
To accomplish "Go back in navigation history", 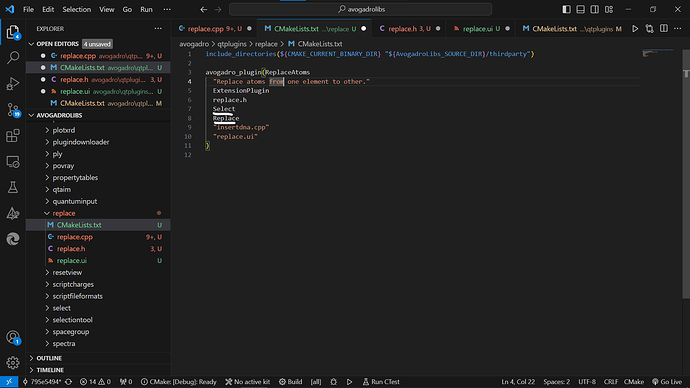I will click(204, 9).
